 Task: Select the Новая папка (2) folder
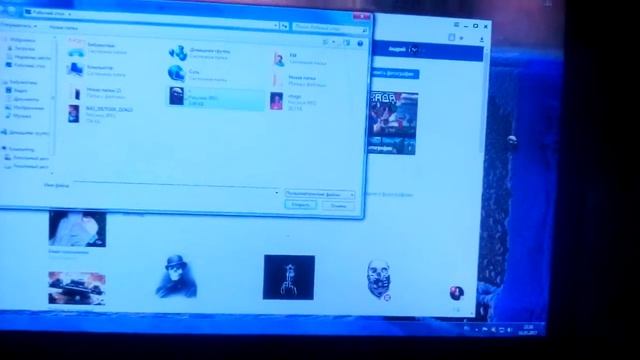tap(98, 93)
